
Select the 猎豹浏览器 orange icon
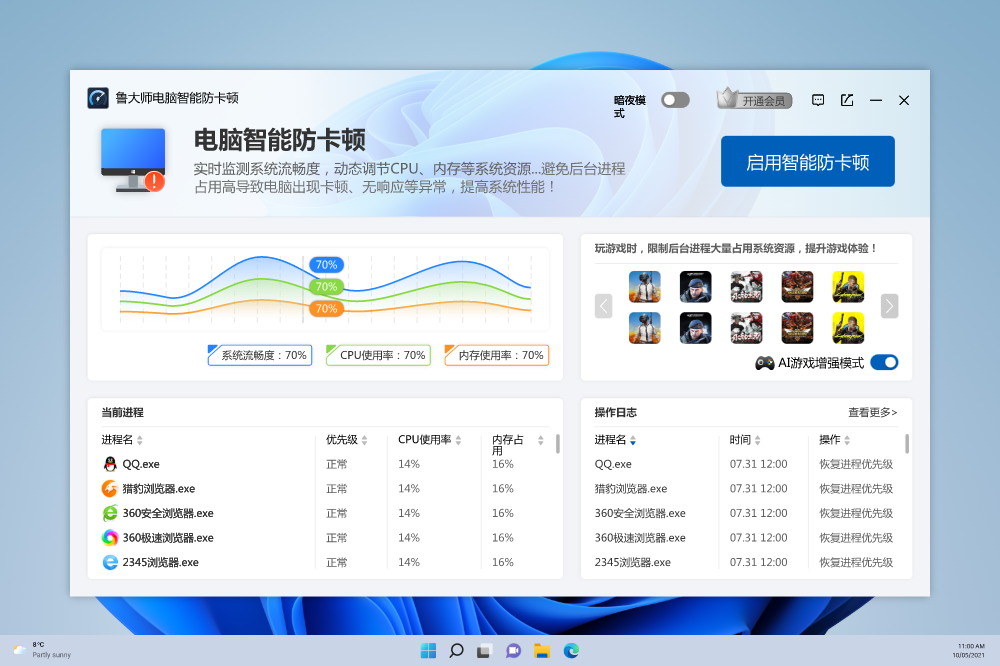pyautogui.click(x=110, y=489)
